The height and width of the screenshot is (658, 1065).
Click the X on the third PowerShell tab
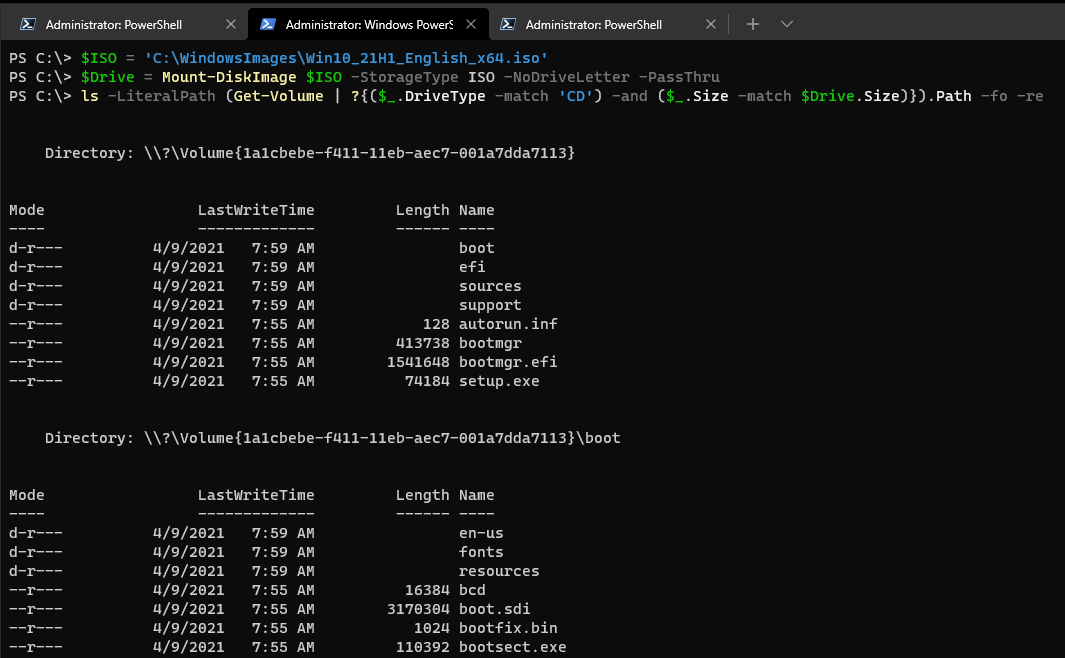pyautogui.click(x=711, y=22)
